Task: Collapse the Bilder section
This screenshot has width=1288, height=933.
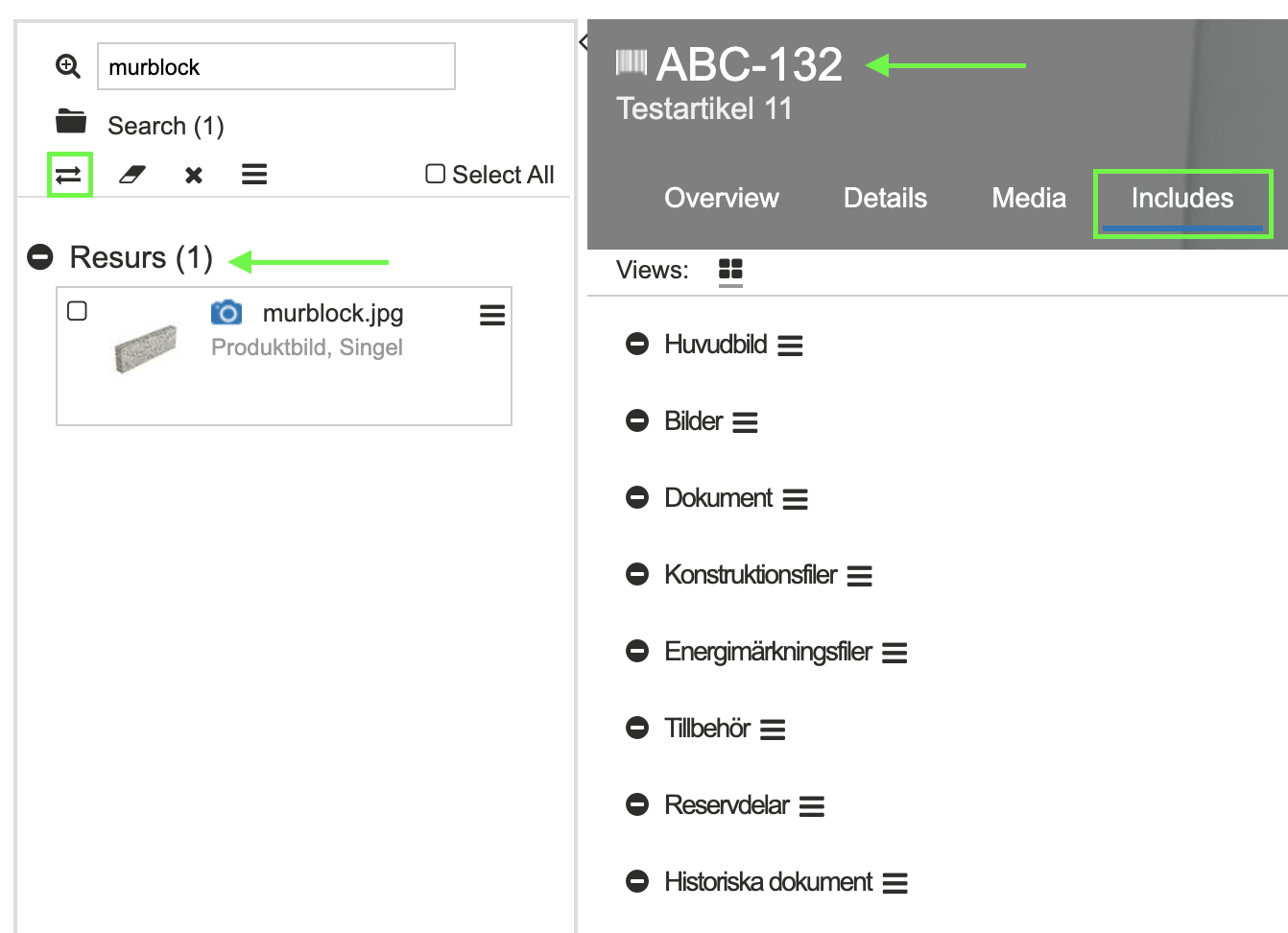Action: click(637, 421)
